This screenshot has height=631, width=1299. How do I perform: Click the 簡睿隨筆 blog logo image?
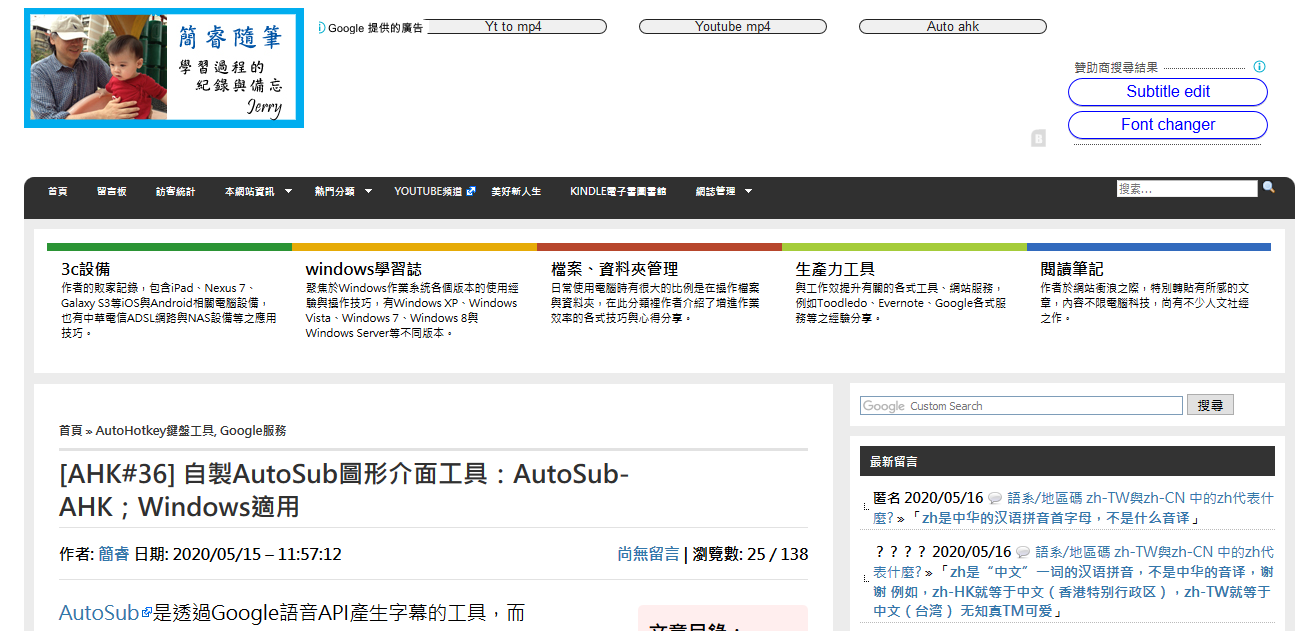pyautogui.click(x=162, y=67)
